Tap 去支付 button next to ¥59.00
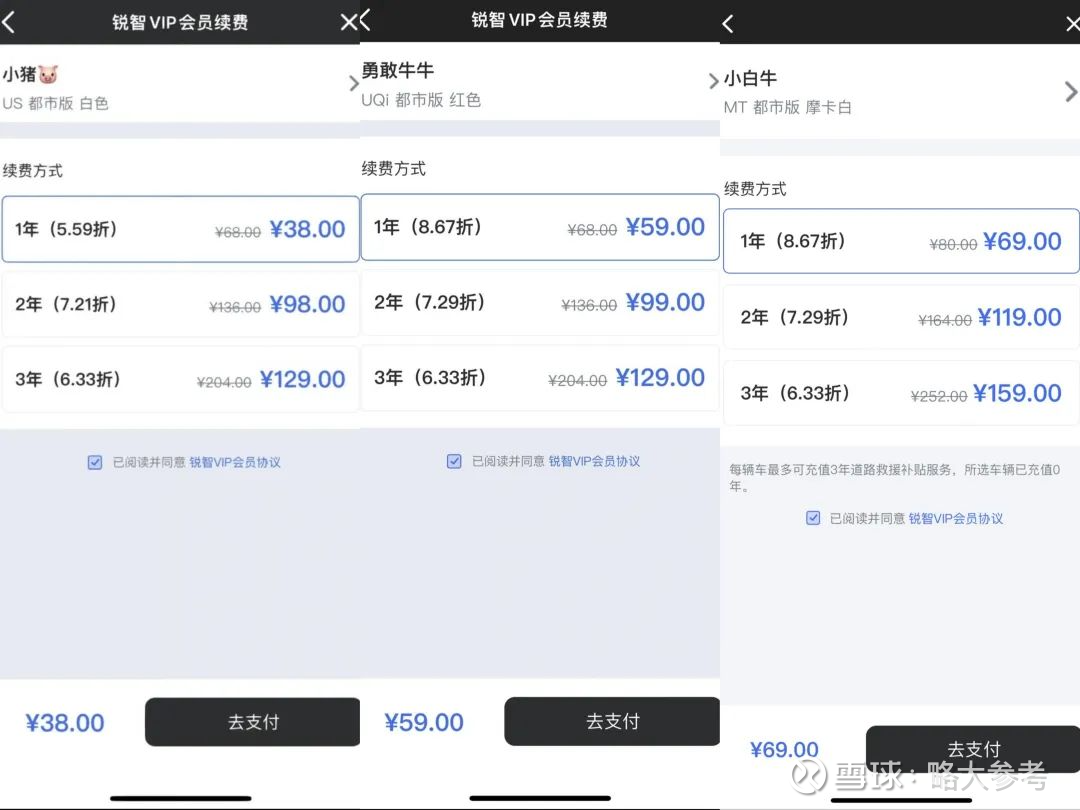Screen dimensions: 1080x810 point(612,721)
